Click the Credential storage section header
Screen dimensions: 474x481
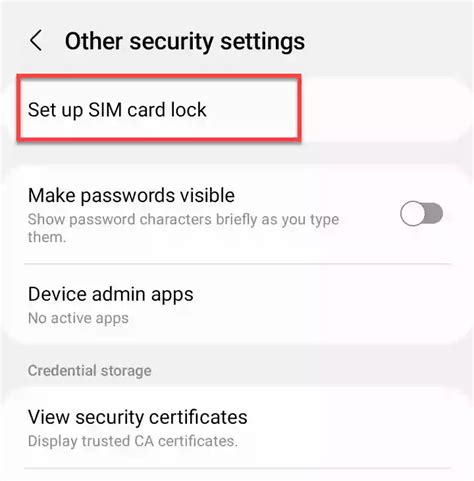tap(90, 371)
